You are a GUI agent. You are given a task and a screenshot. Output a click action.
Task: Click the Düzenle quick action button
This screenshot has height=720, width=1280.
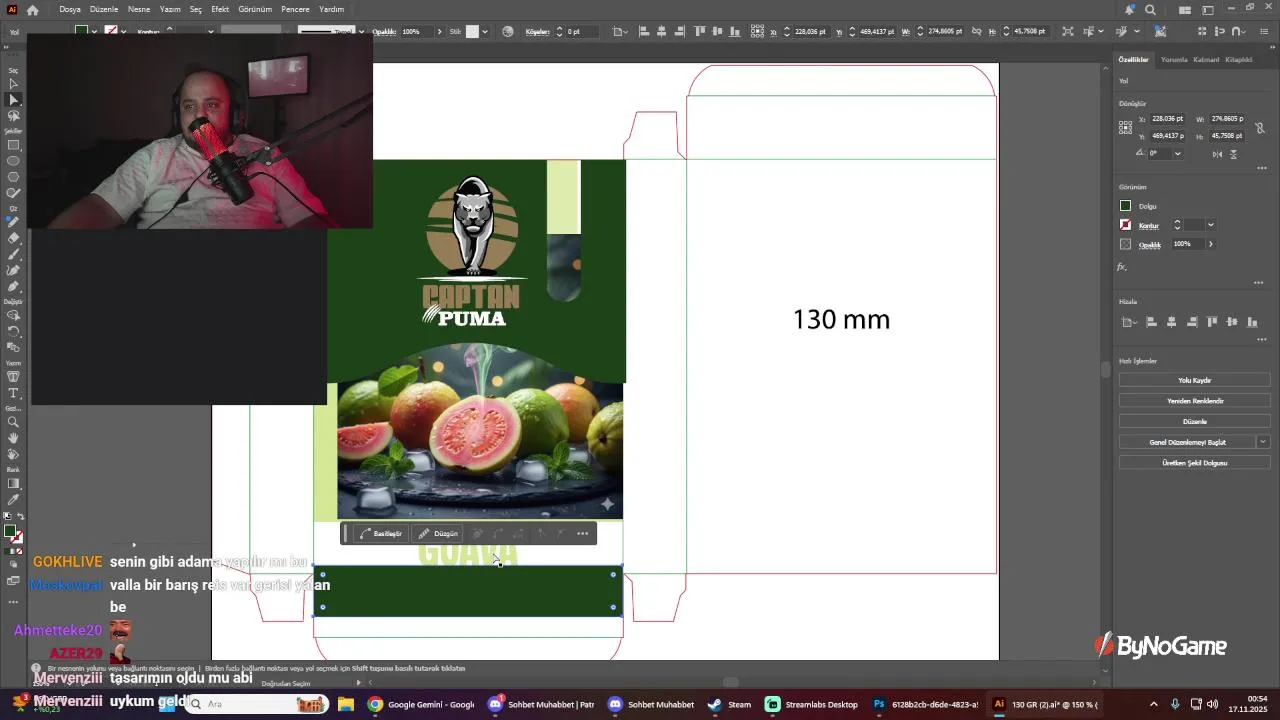click(1194, 422)
